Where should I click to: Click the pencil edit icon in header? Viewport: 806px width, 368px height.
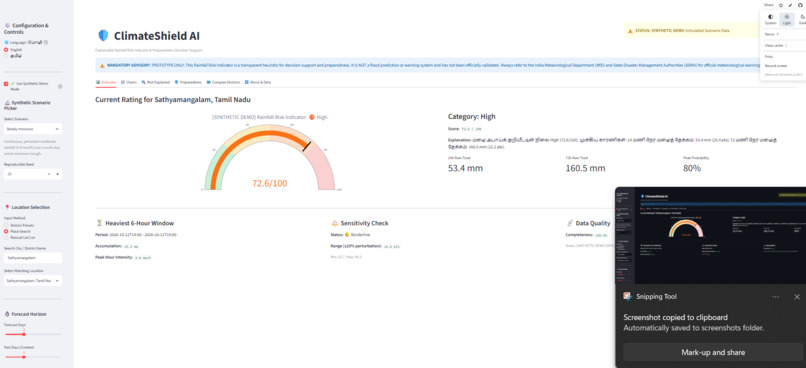(791, 5)
